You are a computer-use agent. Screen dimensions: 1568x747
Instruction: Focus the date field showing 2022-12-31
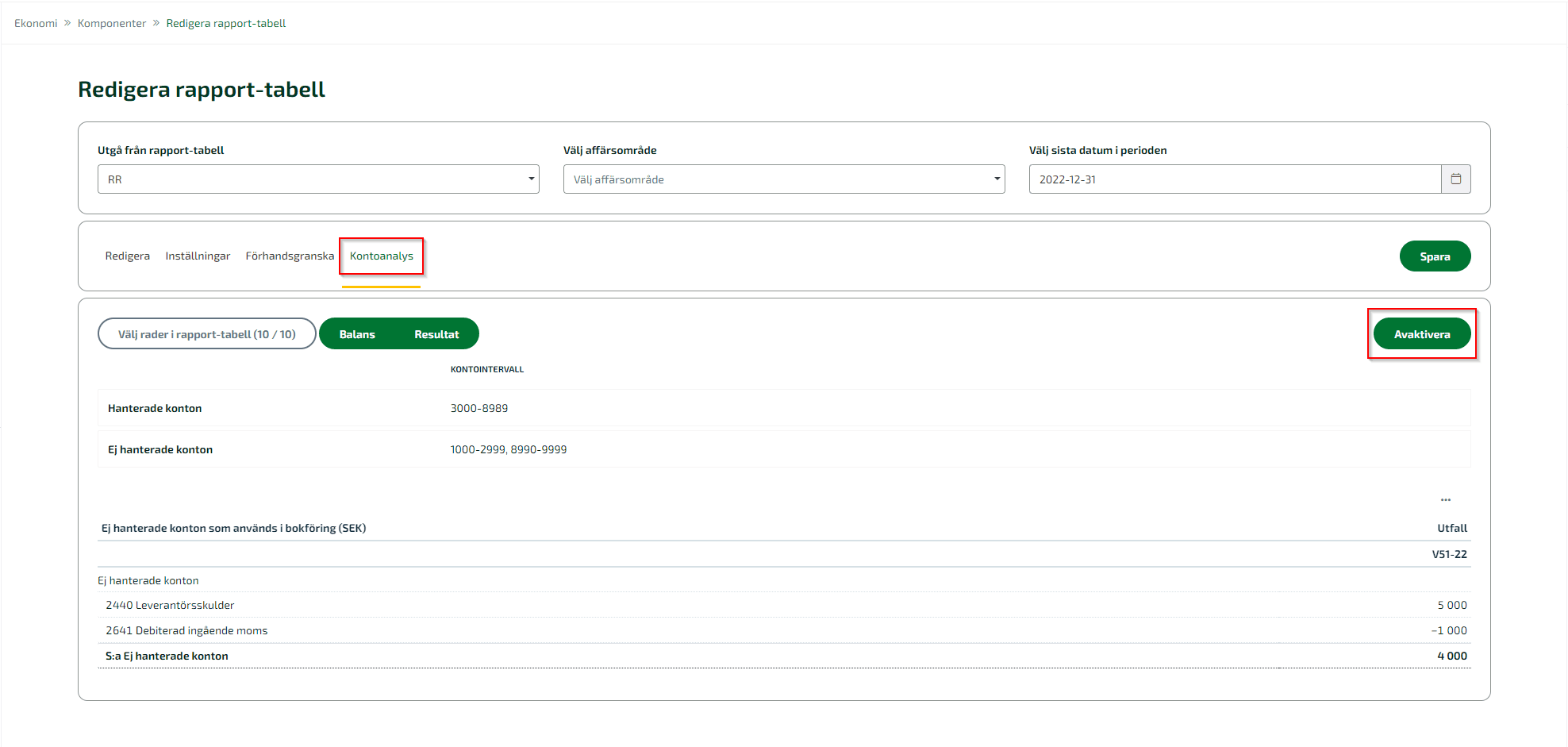[x=1235, y=179]
